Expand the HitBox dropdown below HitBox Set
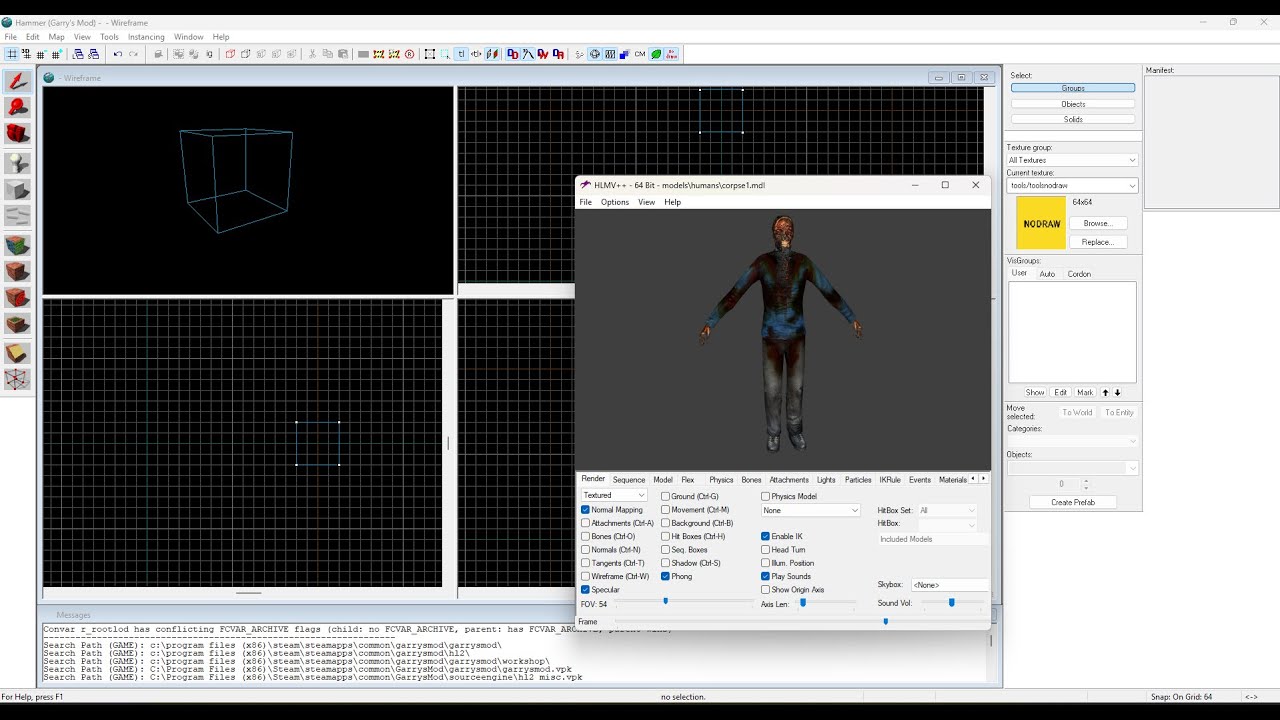This screenshot has height=720, width=1280. point(946,524)
